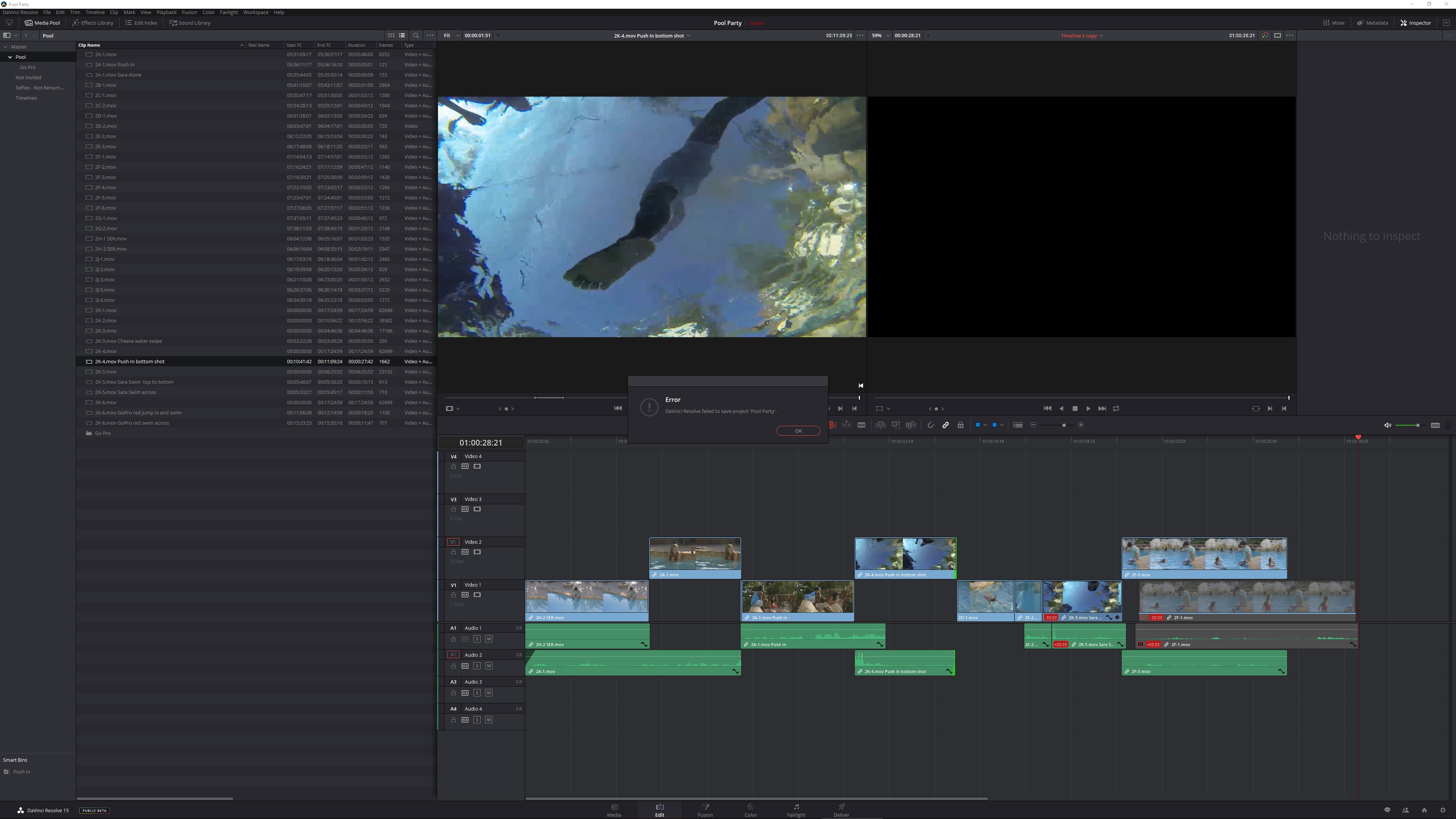Adjust the monitor volume slider

tap(1410, 425)
